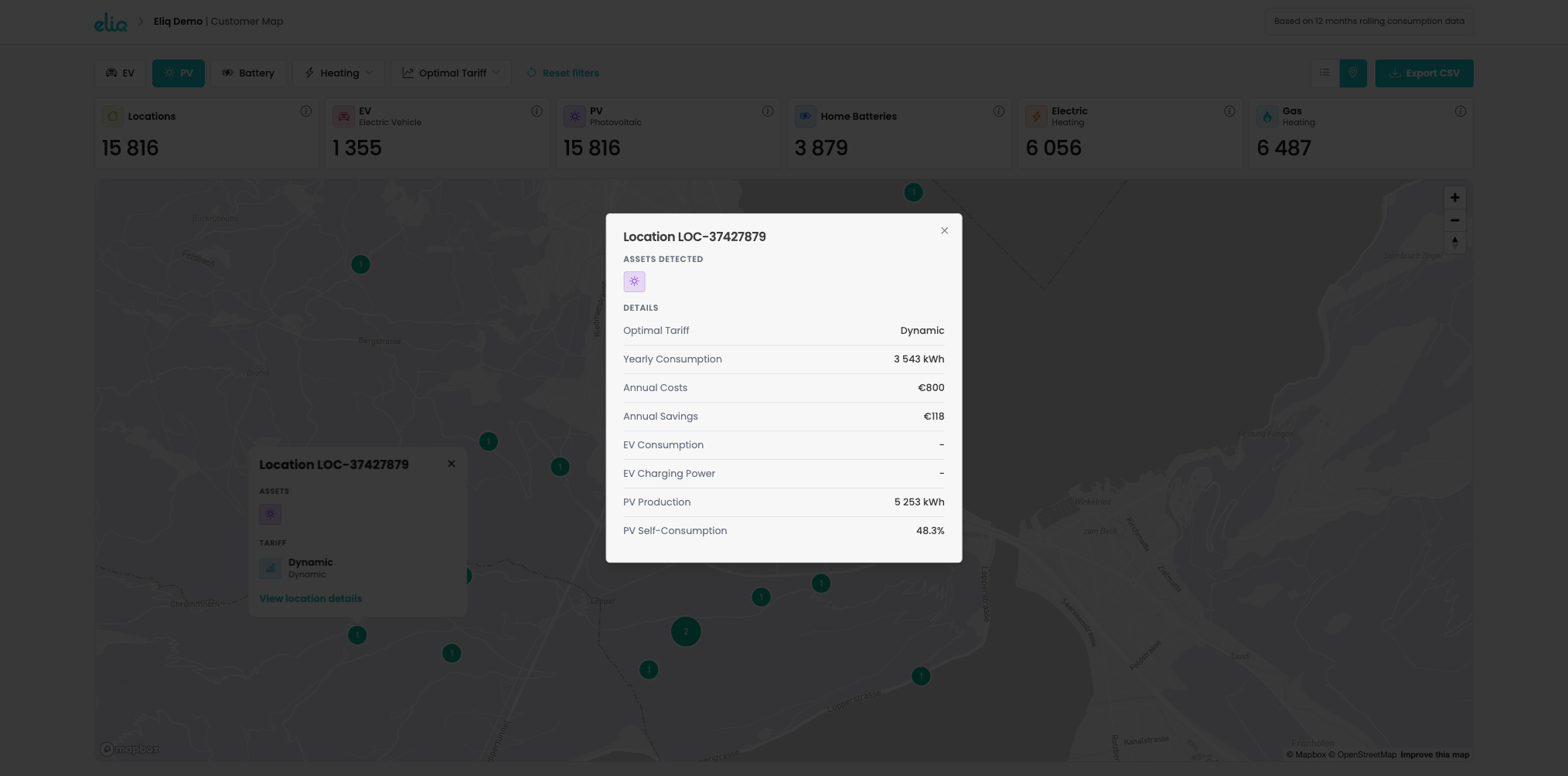1568x776 pixels.
Task: Click Reset filters link
Action: (x=563, y=73)
